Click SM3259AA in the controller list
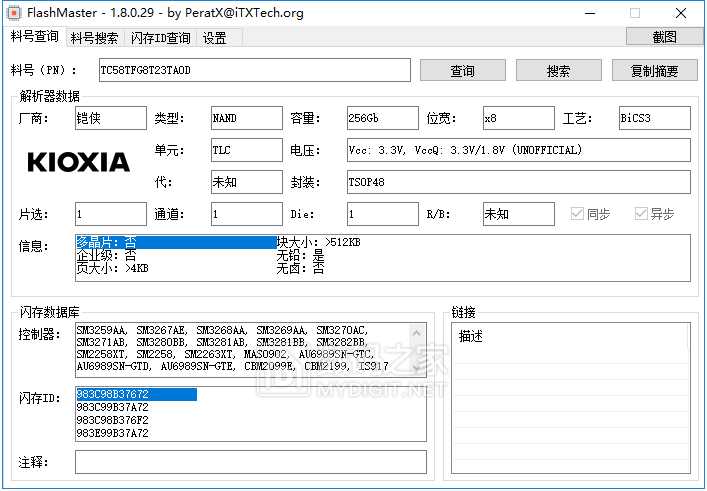Image resolution: width=707 pixels, height=491 pixels. [x=102, y=330]
